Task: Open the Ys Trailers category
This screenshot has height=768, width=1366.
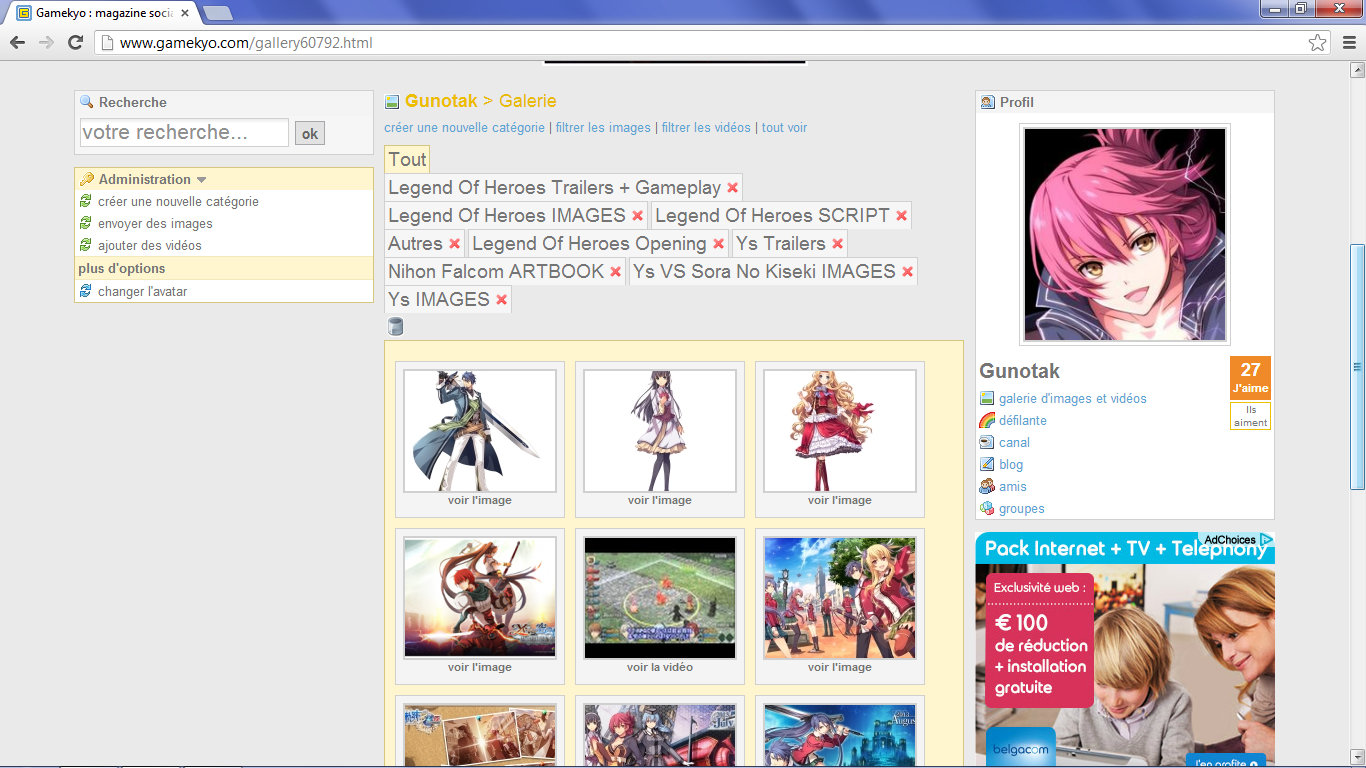Action: pyautogui.click(x=781, y=244)
